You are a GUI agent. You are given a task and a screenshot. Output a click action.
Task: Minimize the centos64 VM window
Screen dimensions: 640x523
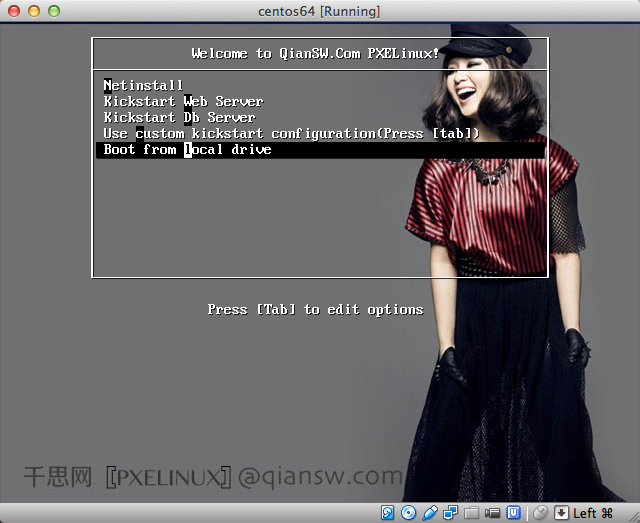point(32,10)
